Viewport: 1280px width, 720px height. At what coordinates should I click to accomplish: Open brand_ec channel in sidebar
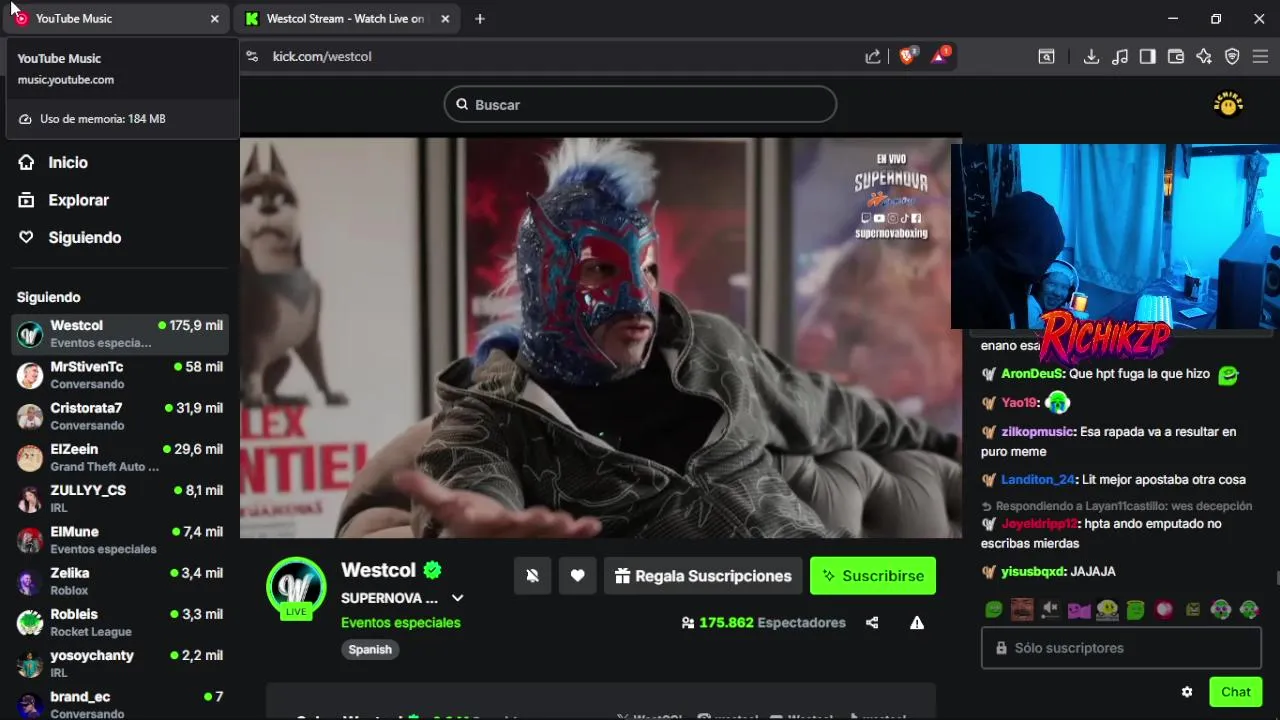[x=120, y=704]
